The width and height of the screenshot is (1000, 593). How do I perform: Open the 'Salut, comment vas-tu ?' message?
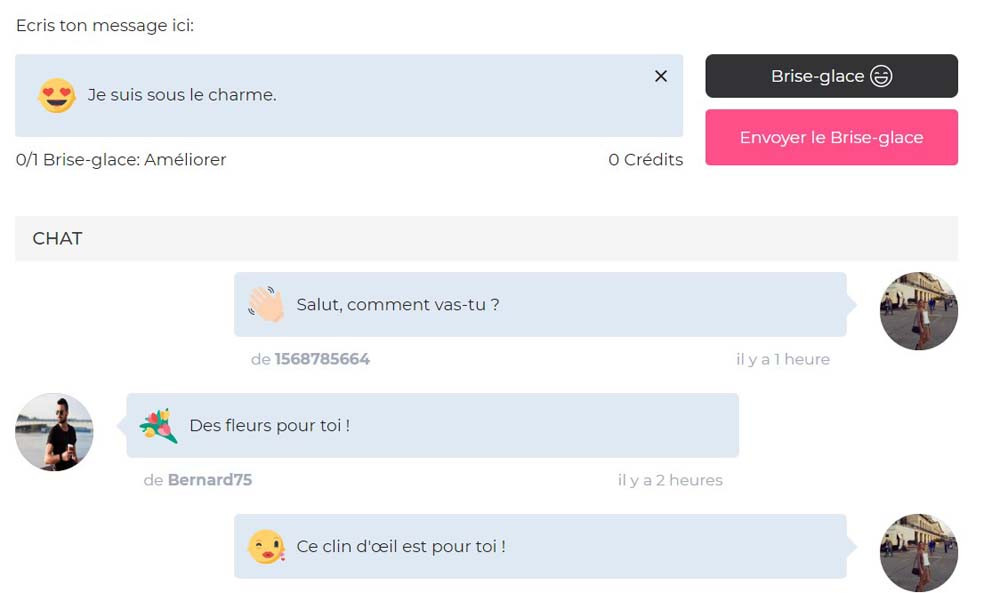coord(398,304)
